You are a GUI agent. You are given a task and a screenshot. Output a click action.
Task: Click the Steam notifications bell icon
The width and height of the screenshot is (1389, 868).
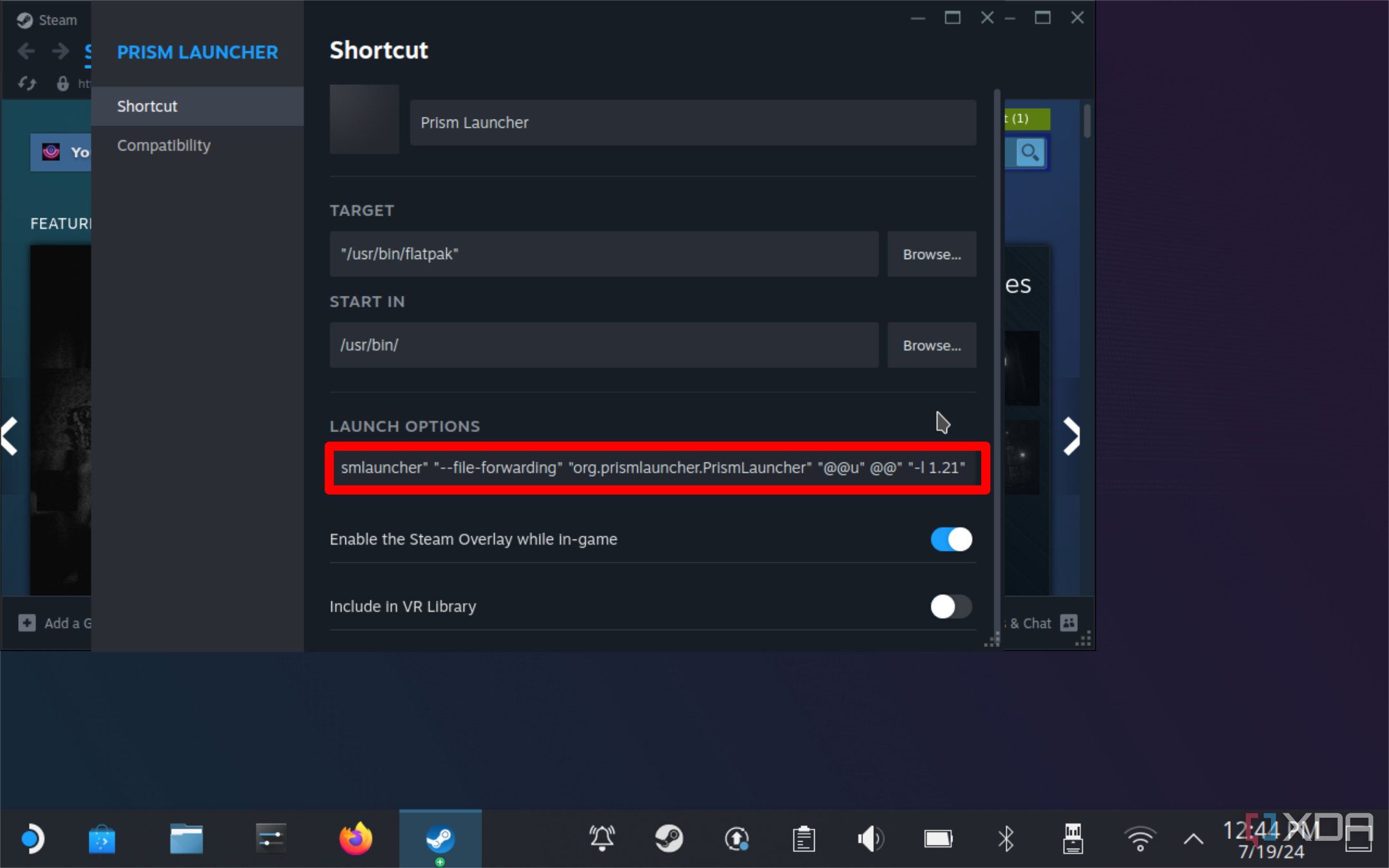(x=601, y=837)
